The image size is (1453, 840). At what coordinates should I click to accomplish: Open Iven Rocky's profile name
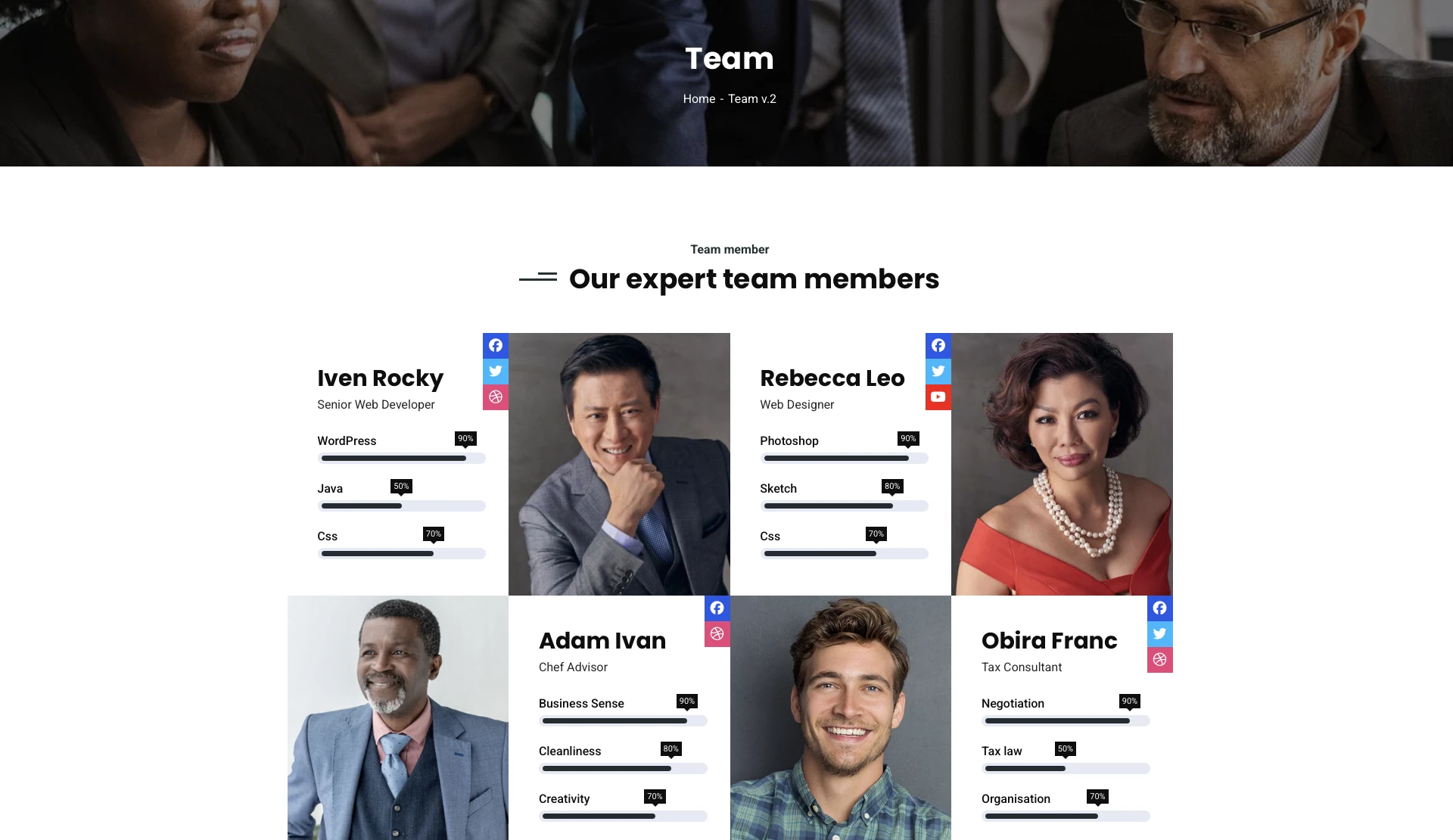[x=380, y=378]
